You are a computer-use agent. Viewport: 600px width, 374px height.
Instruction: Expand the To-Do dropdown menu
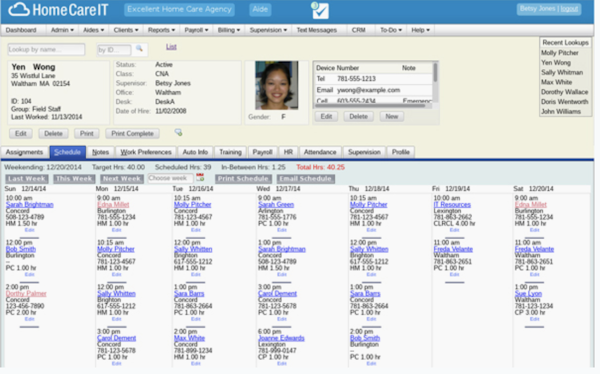[390, 30]
